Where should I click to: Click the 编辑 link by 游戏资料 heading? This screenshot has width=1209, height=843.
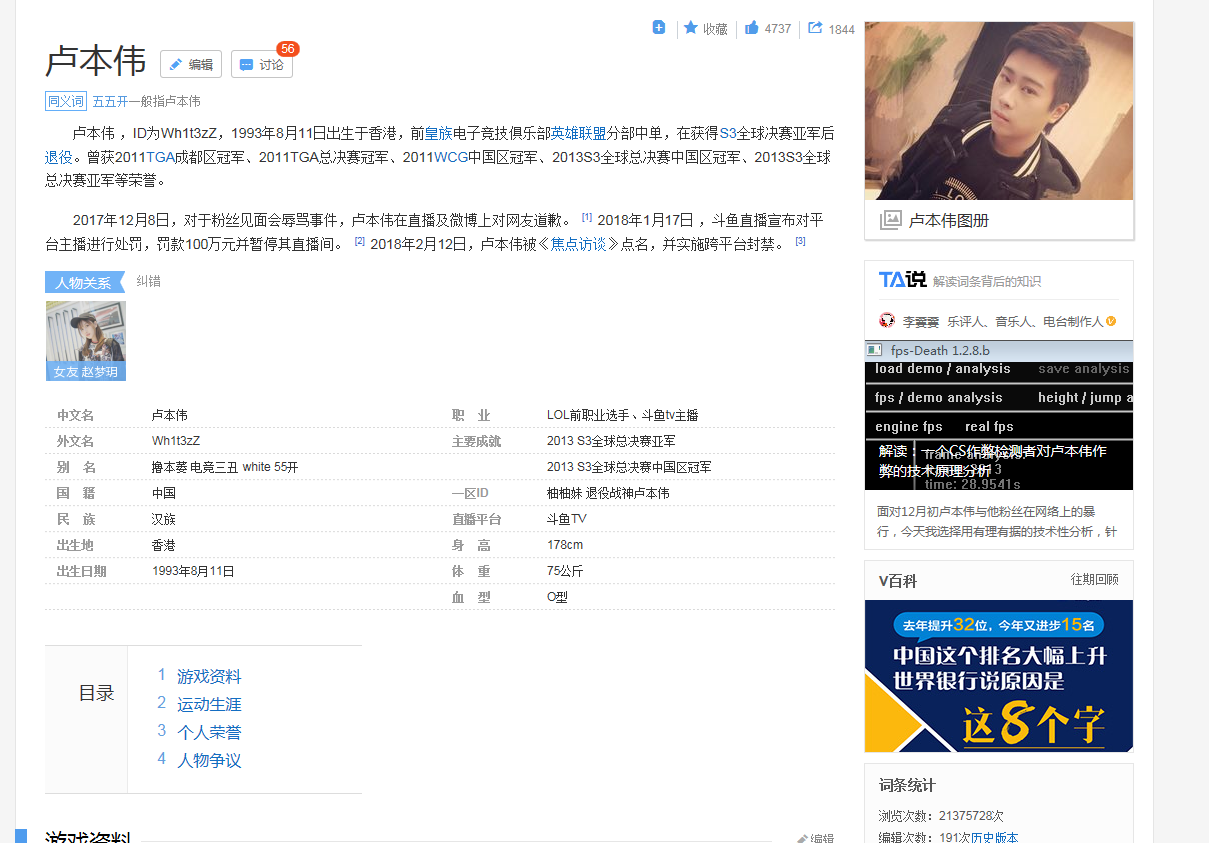click(x=815, y=838)
